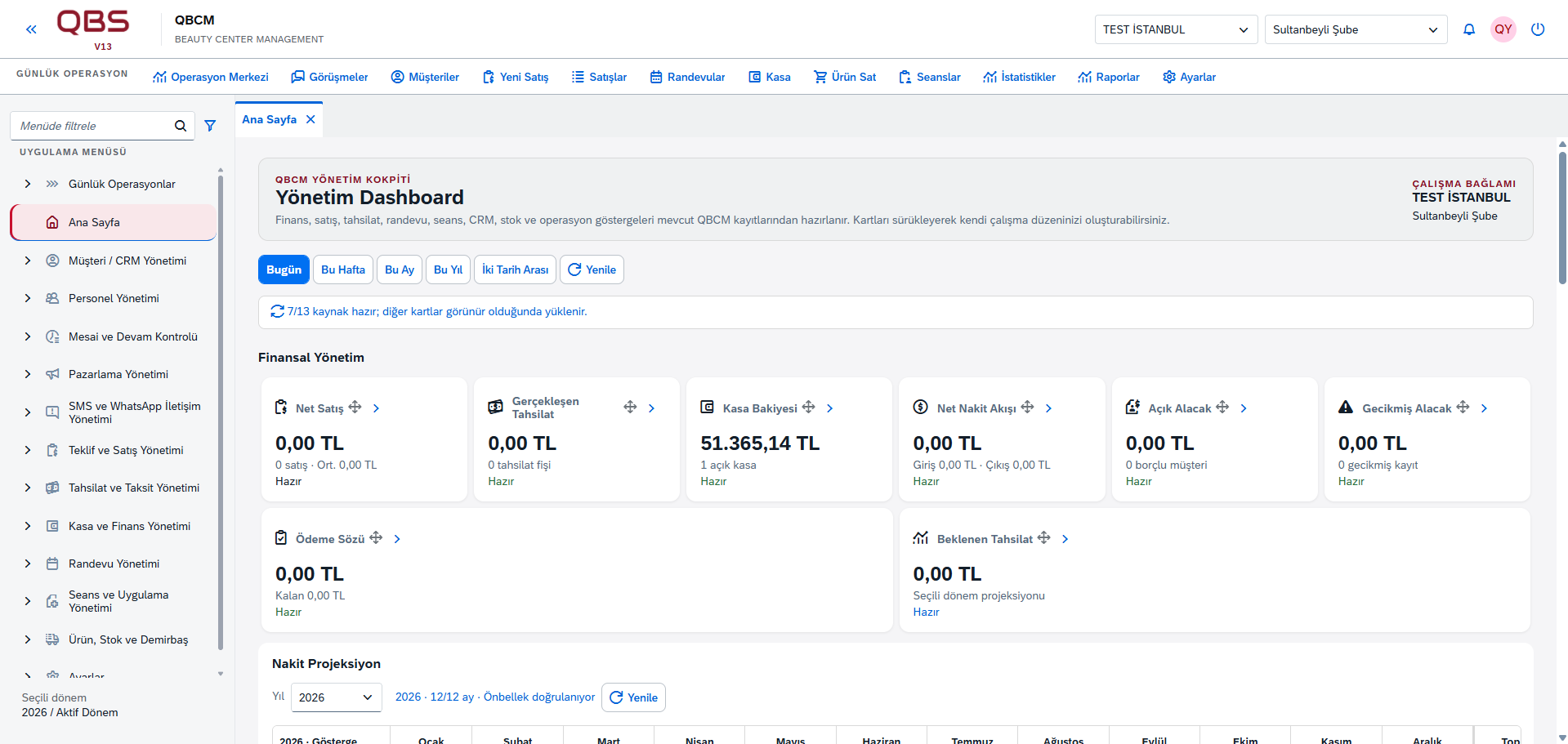Click the power logout icon

pos(1538,29)
